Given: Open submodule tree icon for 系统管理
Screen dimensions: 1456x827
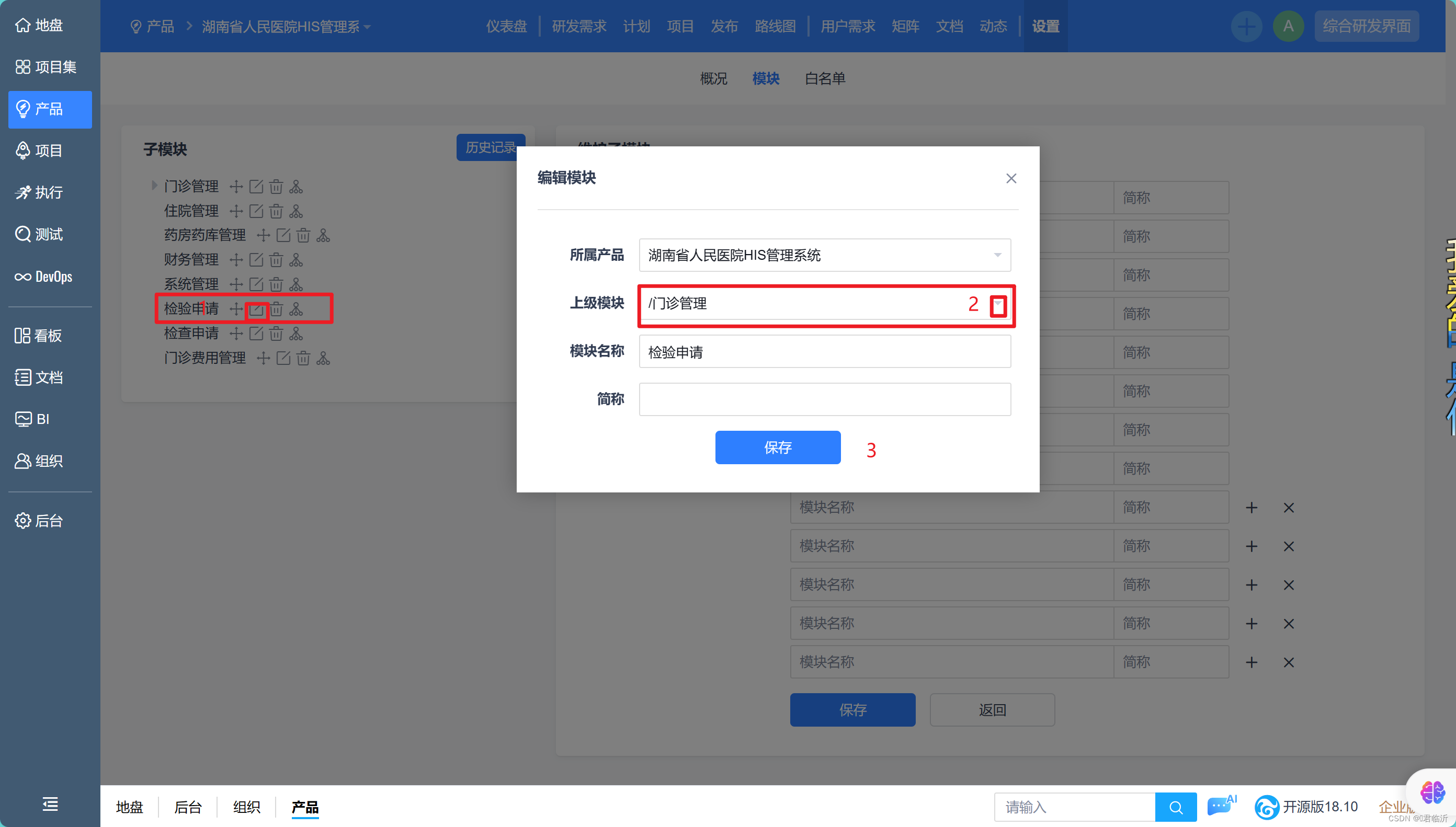Looking at the screenshot, I should [x=296, y=284].
